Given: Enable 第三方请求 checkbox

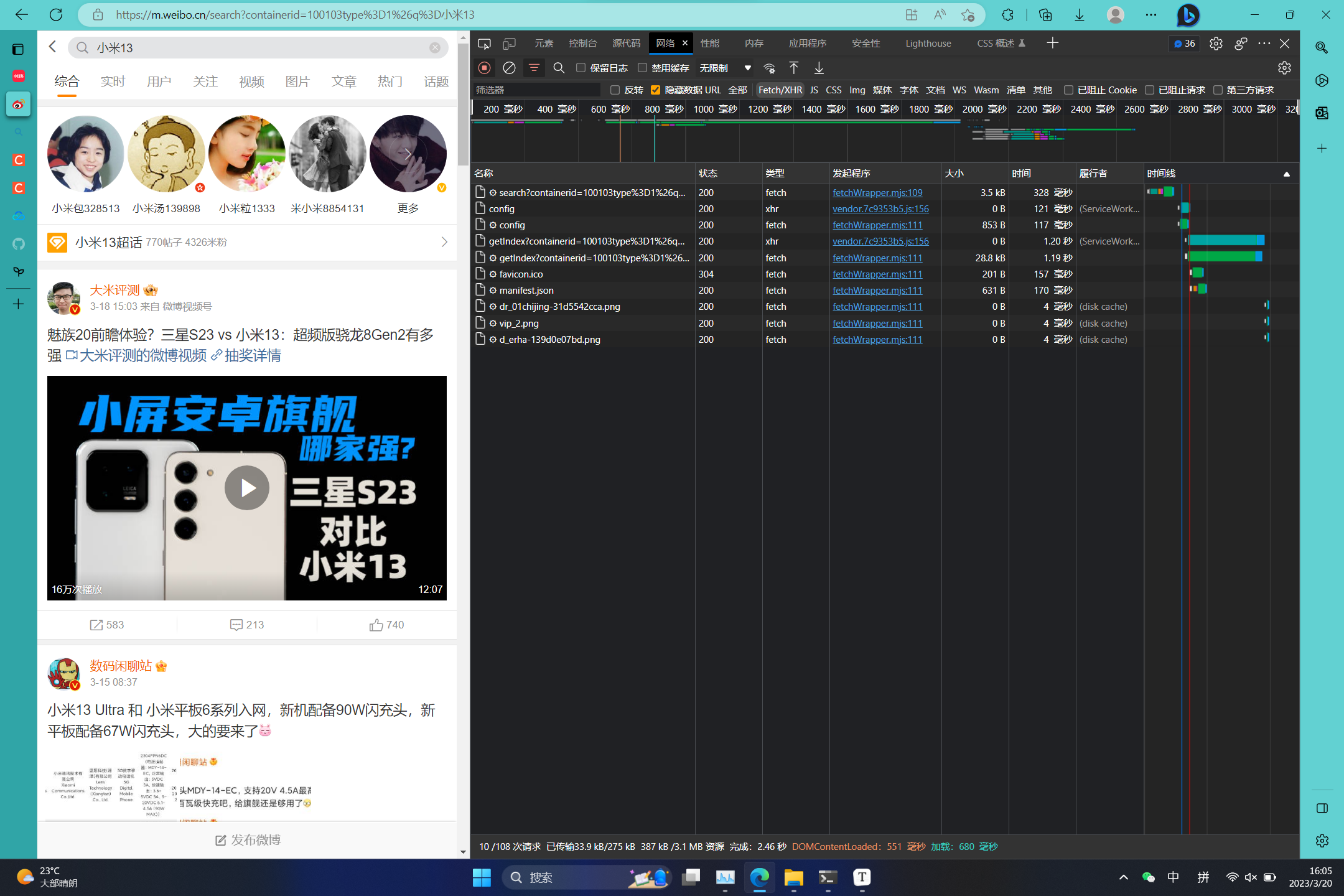Looking at the screenshot, I should tap(1218, 90).
